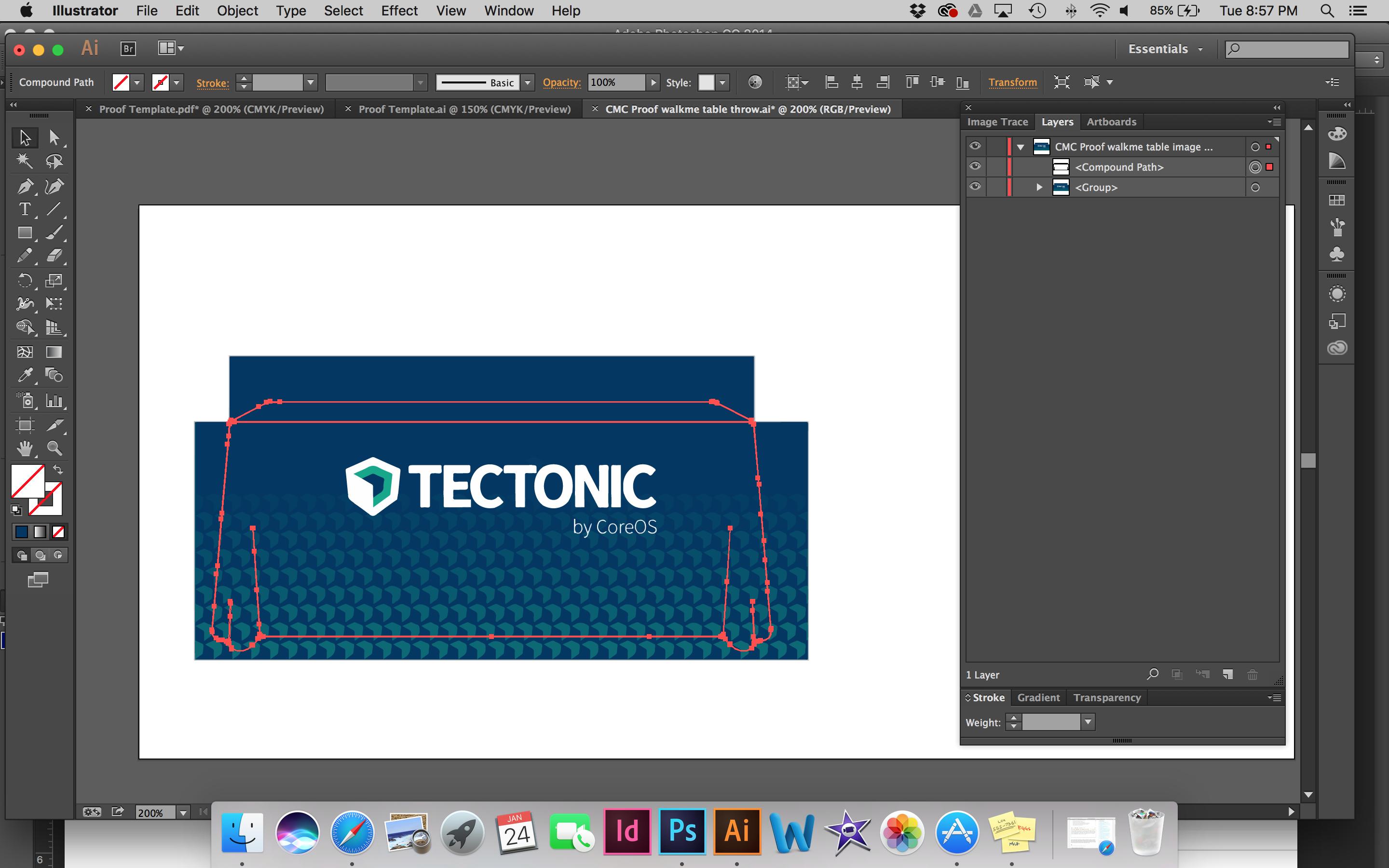Create a new layer in the Layers panel

[1229, 674]
